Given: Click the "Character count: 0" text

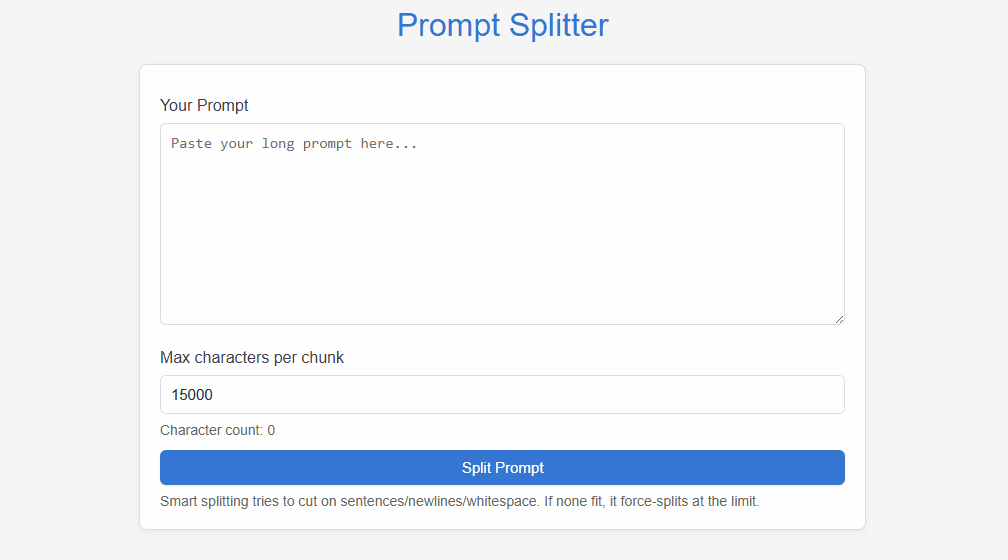Looking at the screenshot, I should [217, 430].
